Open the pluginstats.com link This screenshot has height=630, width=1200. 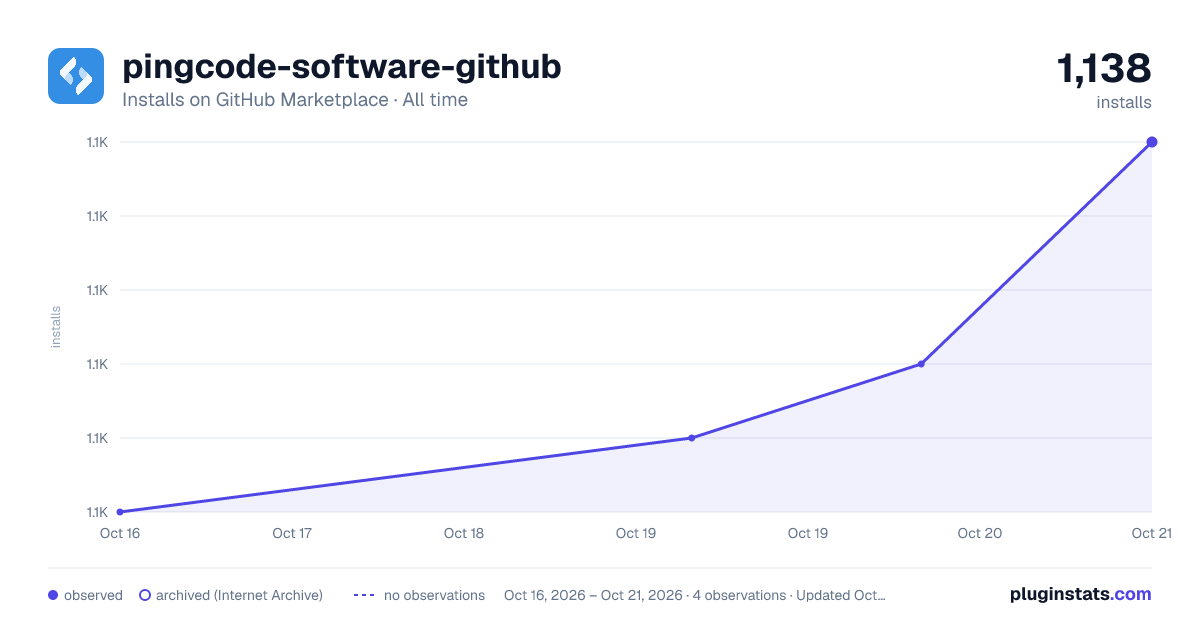point(1080,594)
